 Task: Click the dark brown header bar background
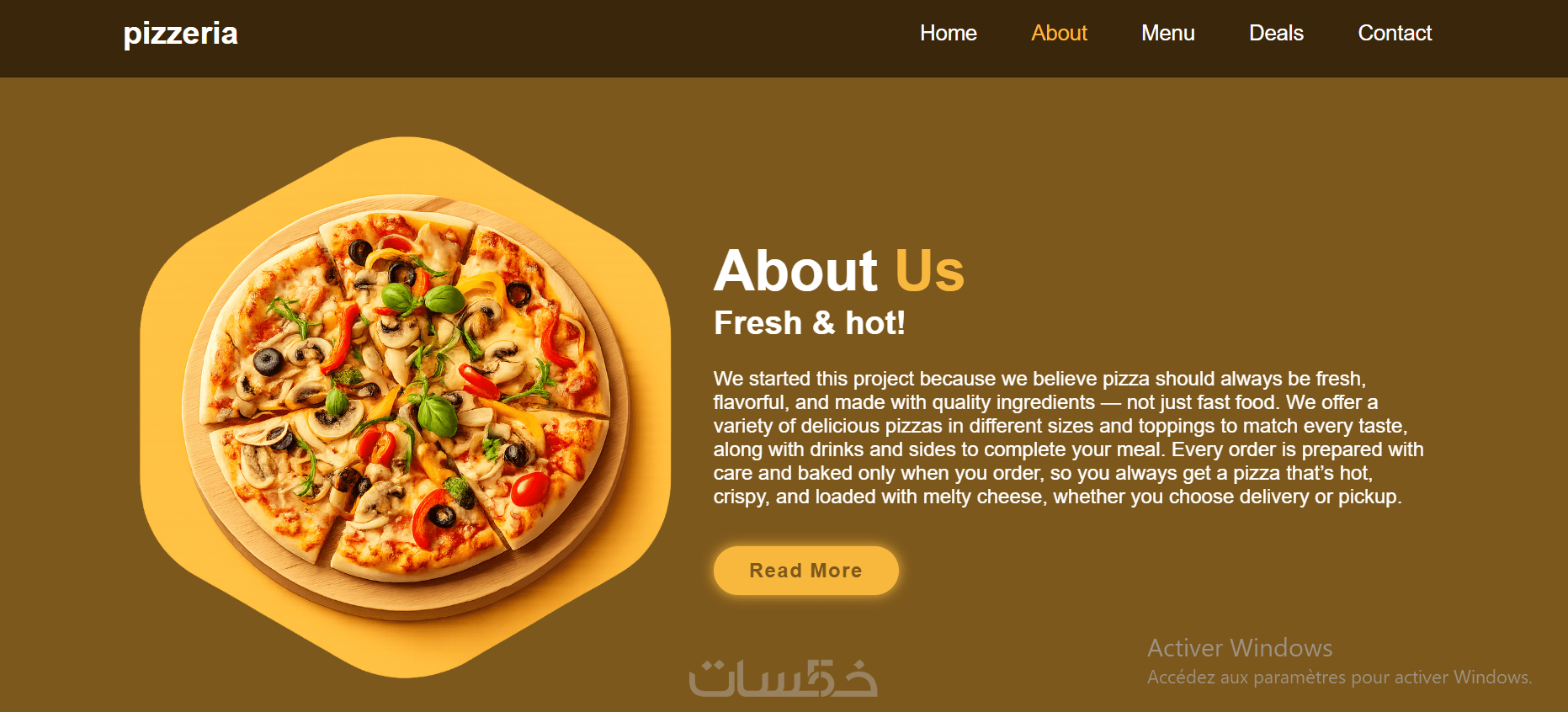click(x=547, y=39)
